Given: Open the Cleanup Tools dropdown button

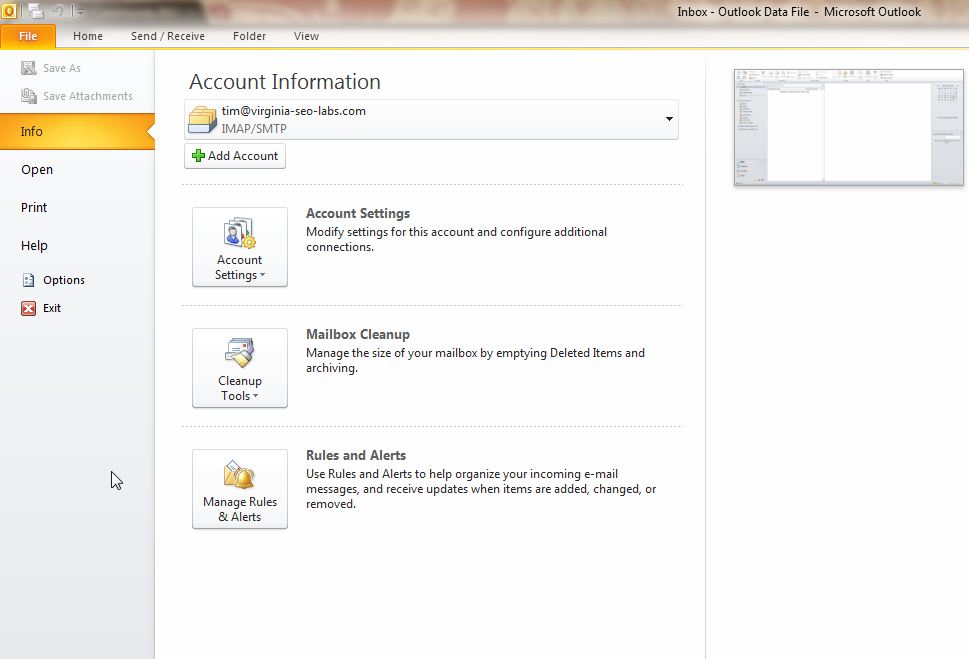Looking at the screenshot, I should (x=240, y=368).
